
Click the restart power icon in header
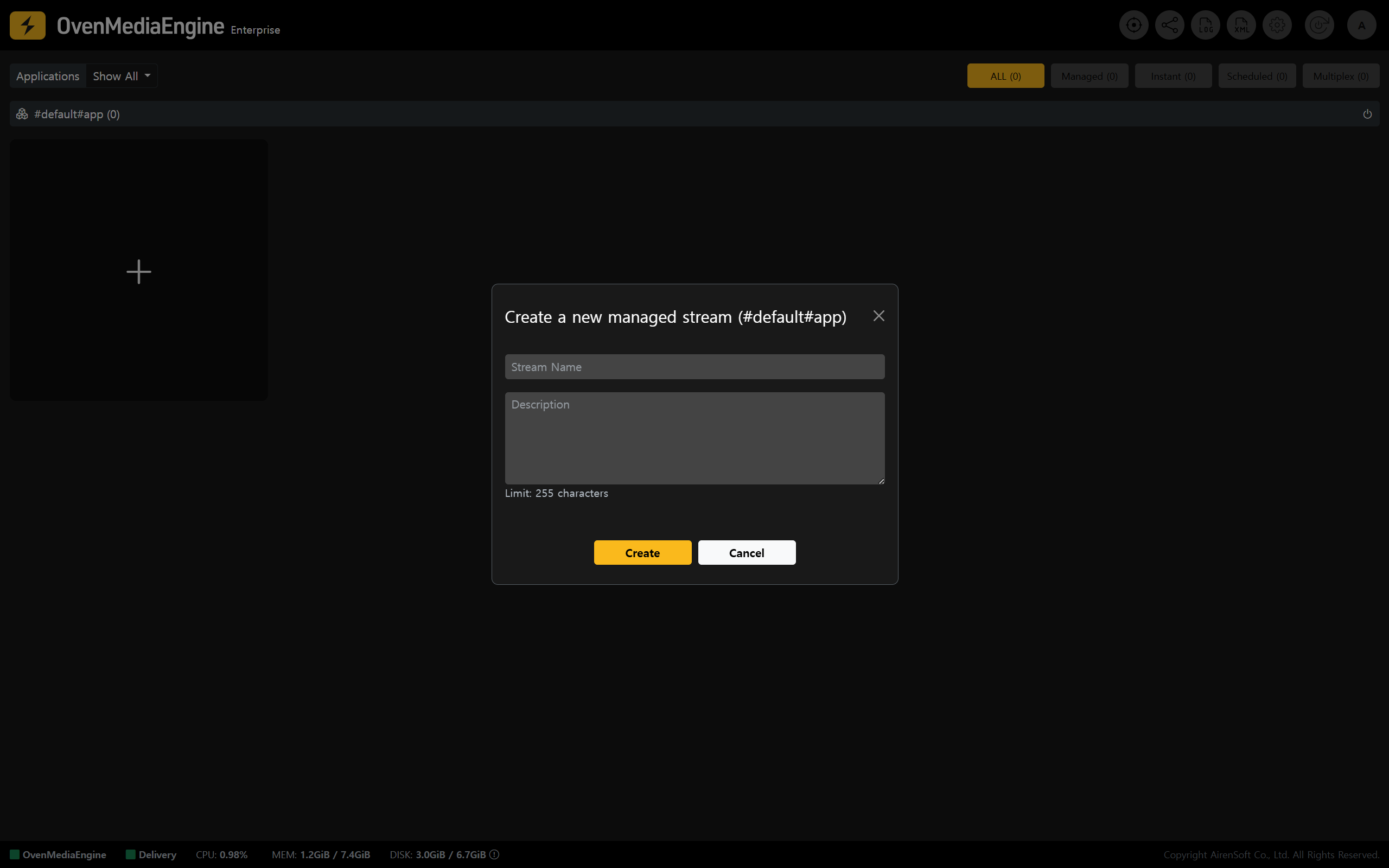coord(1319,25)
